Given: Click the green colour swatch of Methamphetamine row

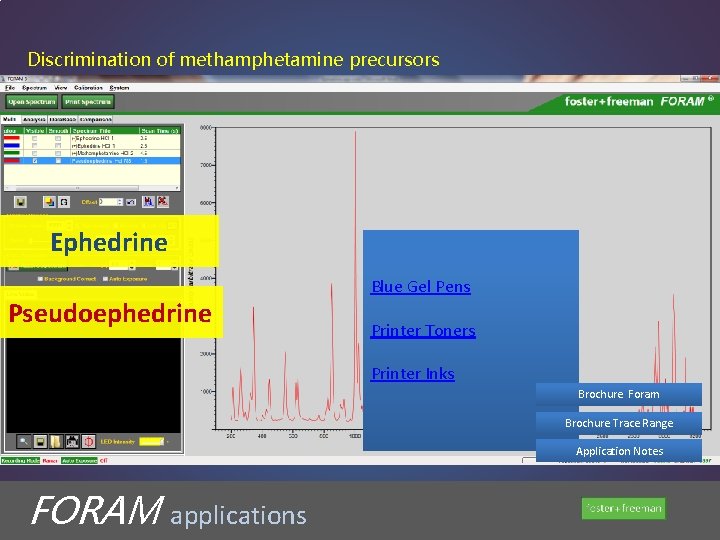Looking at the screenshot, I should click(11, 153).
